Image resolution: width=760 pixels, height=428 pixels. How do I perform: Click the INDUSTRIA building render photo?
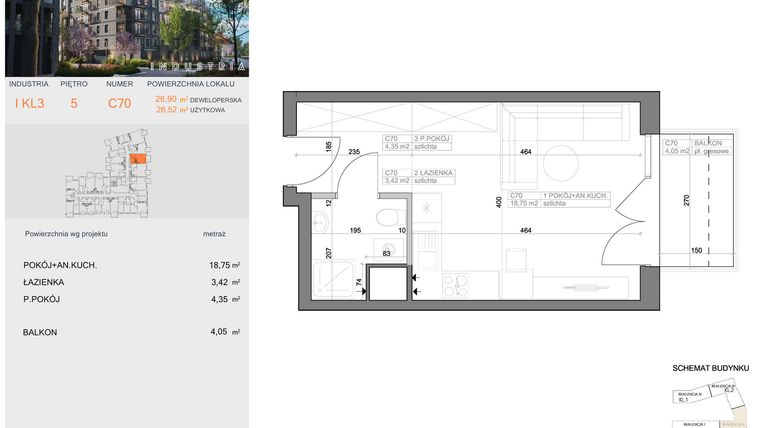click(x=127, y=38)
